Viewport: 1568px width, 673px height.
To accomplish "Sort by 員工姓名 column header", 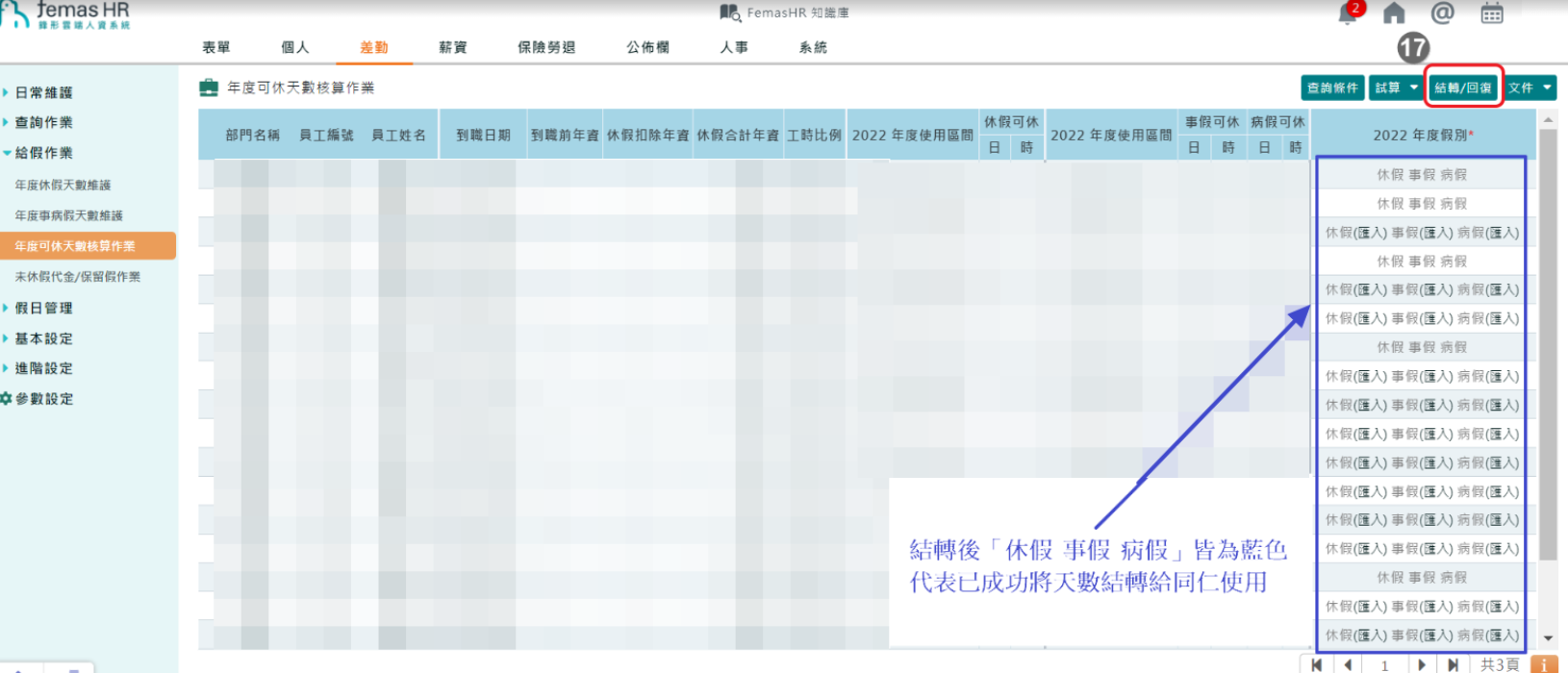I will pos(398,135).
